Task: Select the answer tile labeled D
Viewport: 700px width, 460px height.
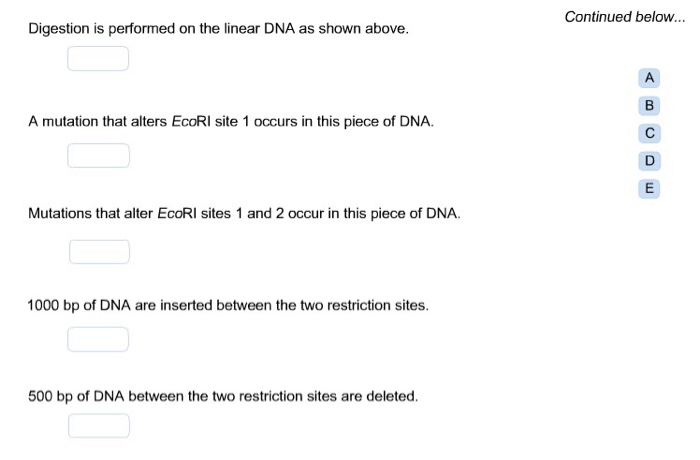Action: [650, 161]
